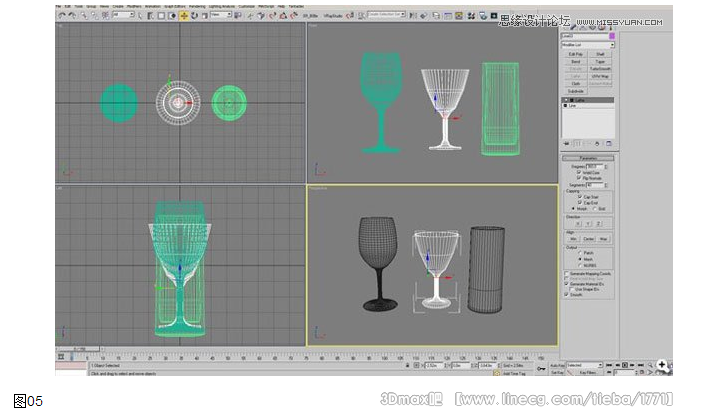The width and height of the screenshot is (702, 416).
Task: Click the Mirror tool icon
Action: point(413,16)
